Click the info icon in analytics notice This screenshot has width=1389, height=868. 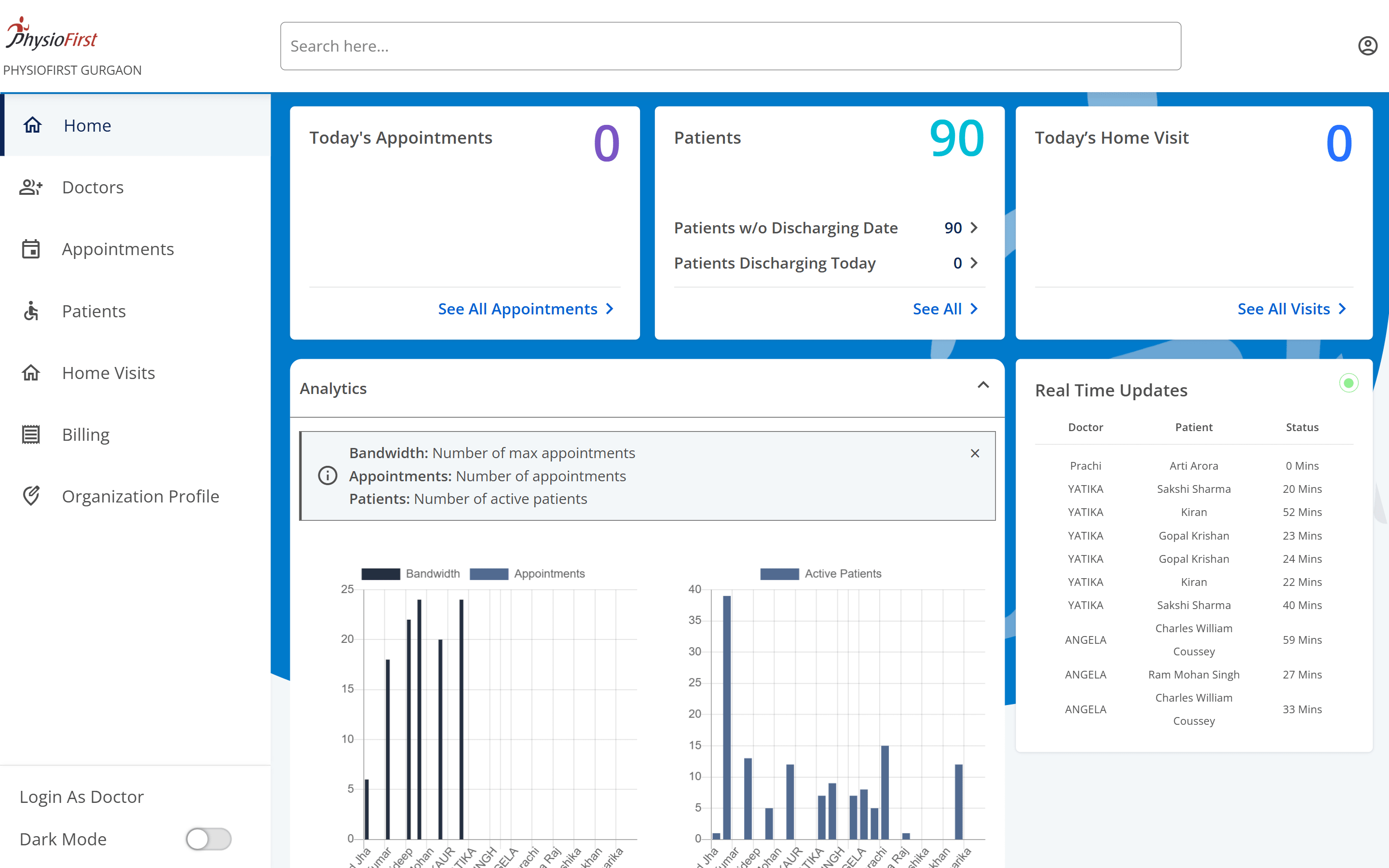328,476
